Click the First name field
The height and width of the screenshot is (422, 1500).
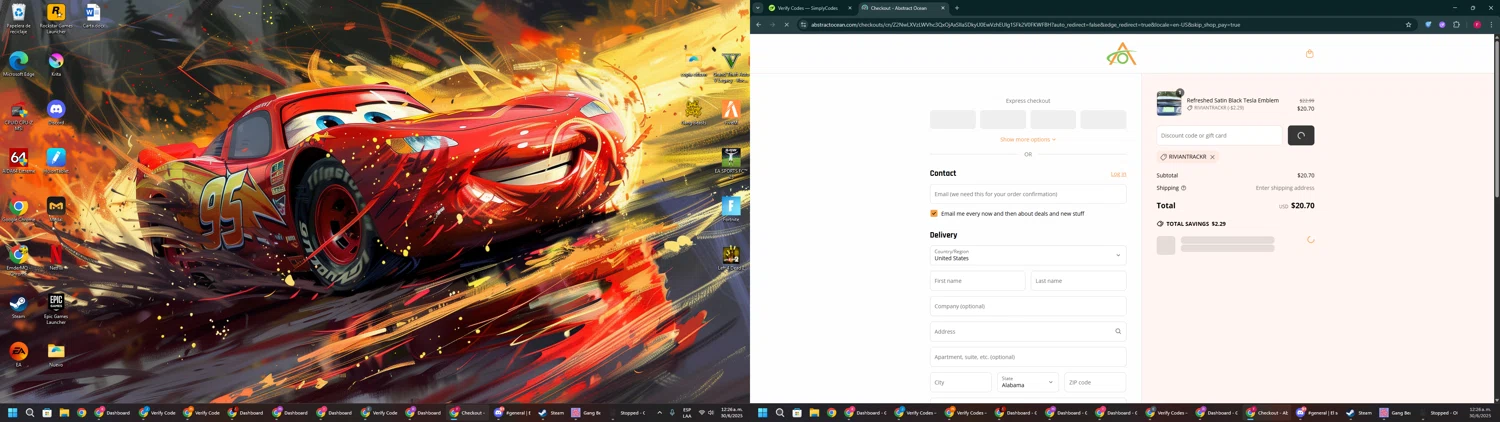click(x=977, y=281)
